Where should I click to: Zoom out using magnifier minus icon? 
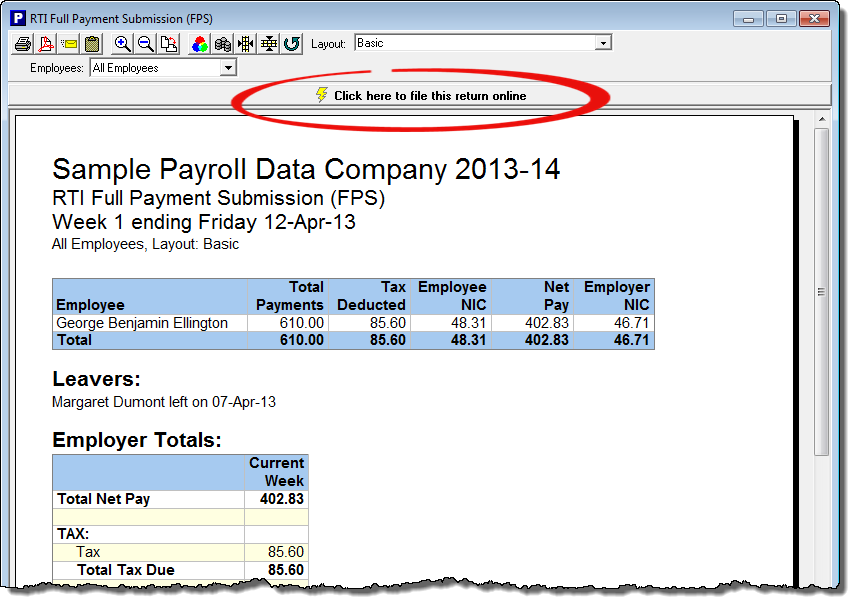pyautogui.click(x=146, y=44)
